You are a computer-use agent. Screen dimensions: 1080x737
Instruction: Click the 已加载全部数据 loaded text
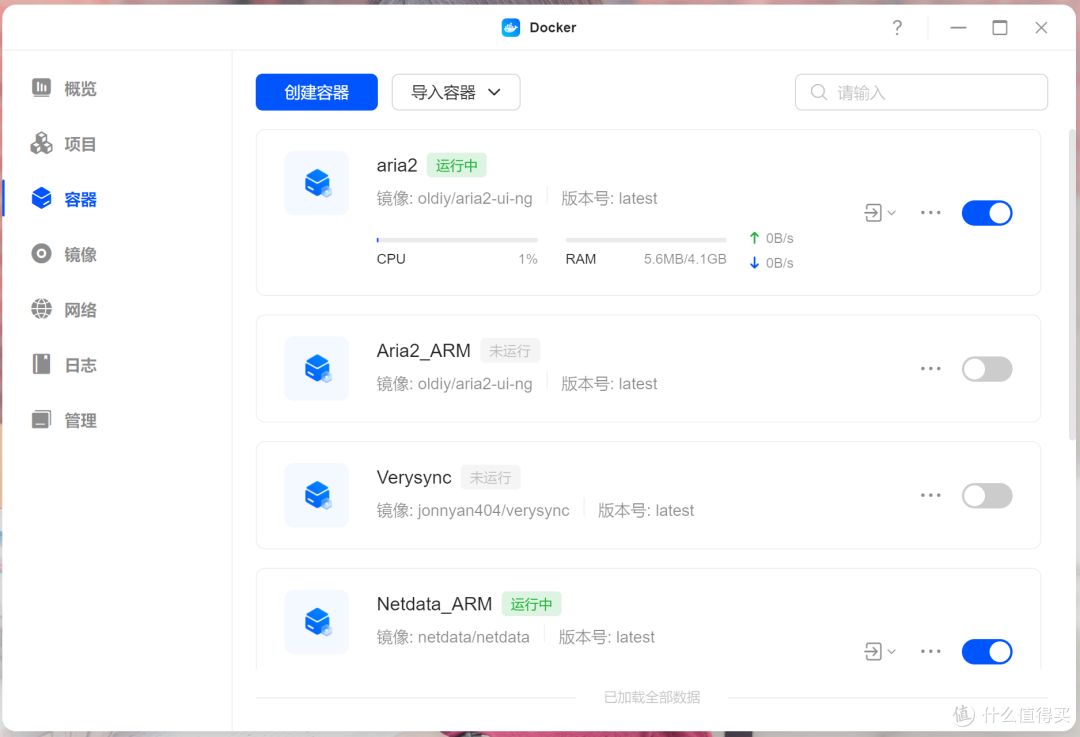click(651, 697)
